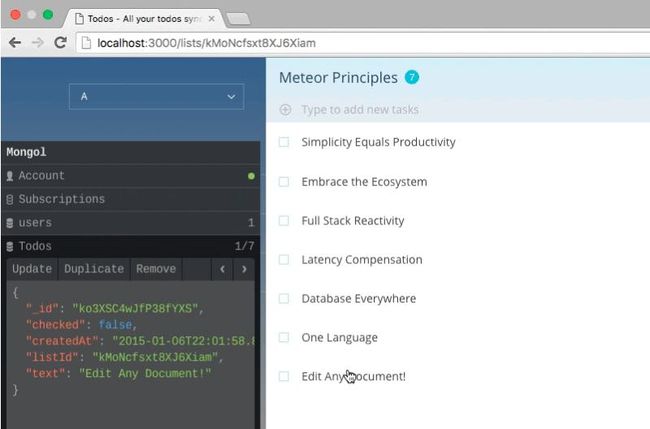Click the Todos collection icon
This screenshot has width=650, height=429.
(x=10, y=247)
